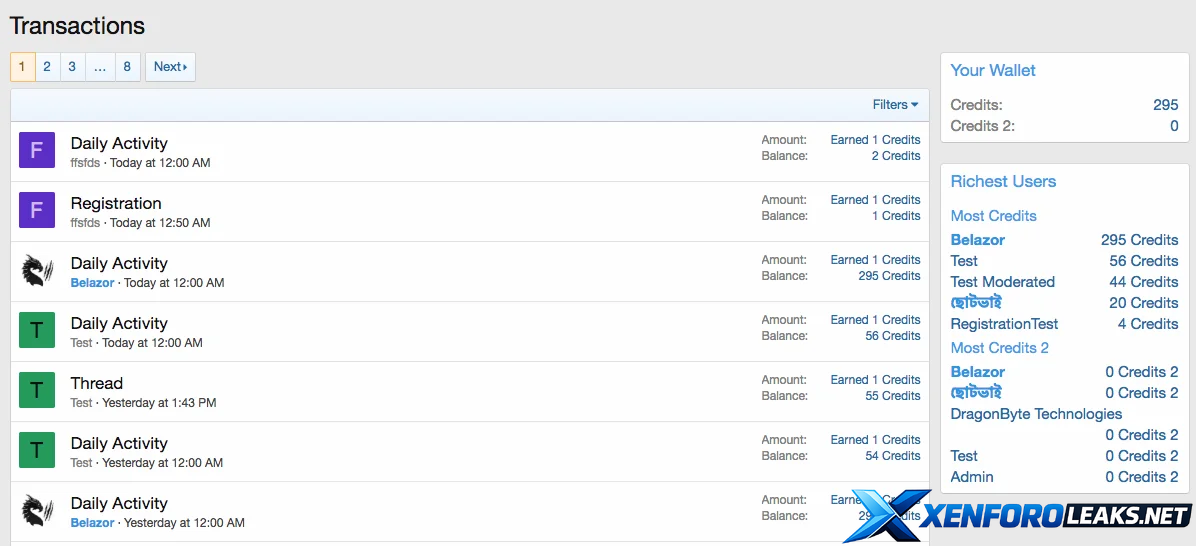Click the Most Credits link
The image size is (1196, 546).
993,216
